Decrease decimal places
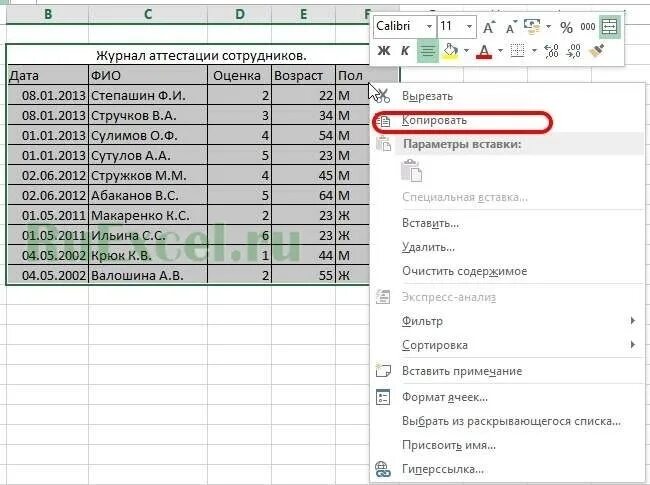 pos(574,51)
